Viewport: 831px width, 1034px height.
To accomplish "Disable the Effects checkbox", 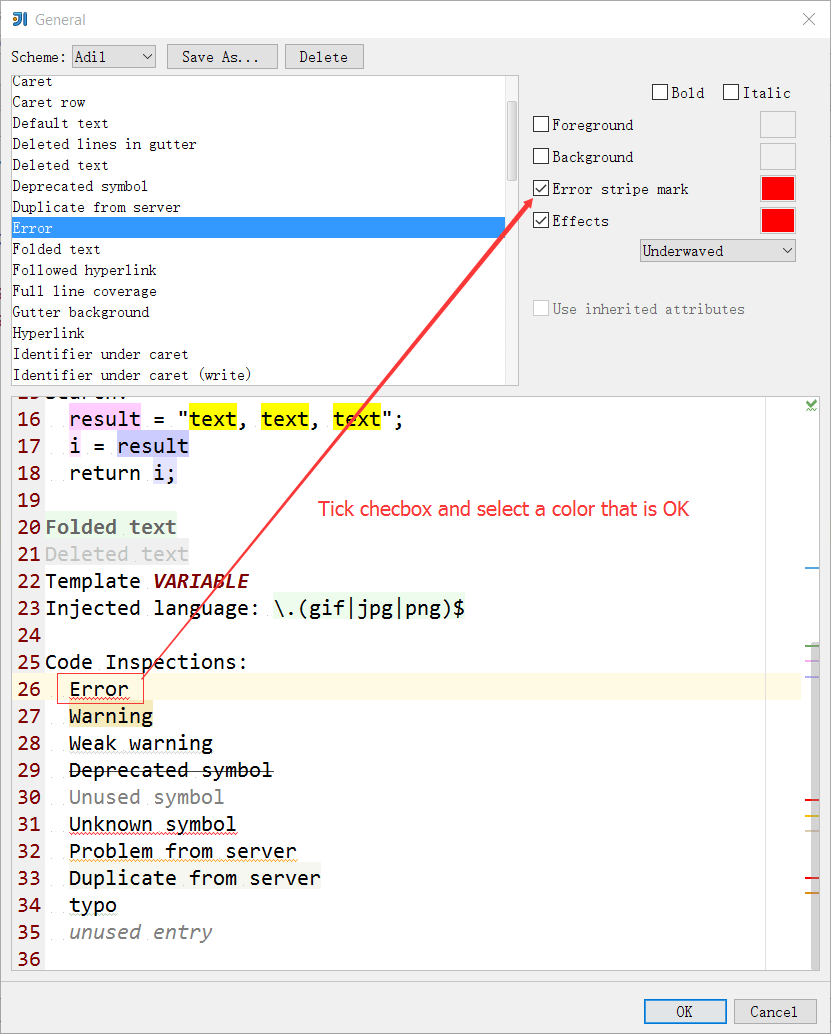I will 541,220.
